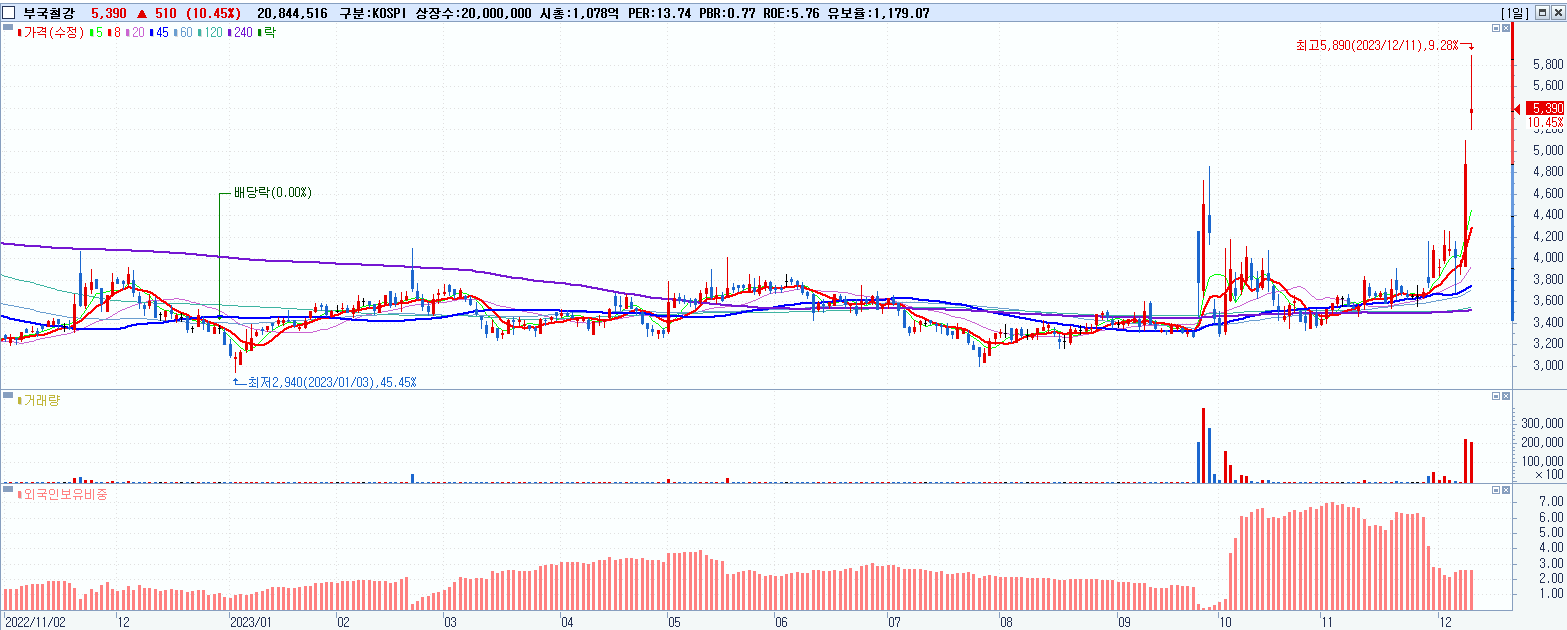Select the 락 legend item

pyautogui.click(x=267, y=32)
